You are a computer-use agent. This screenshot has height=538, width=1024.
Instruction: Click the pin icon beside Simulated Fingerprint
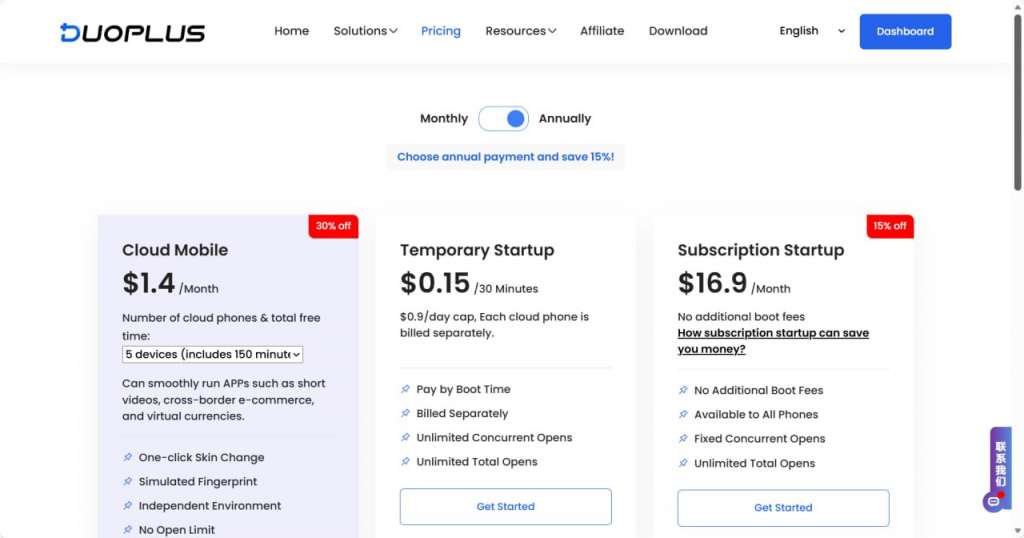127,482
